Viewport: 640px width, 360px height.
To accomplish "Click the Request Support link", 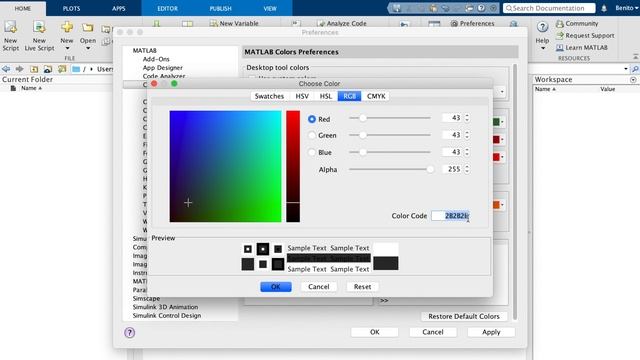I will [x=585, y=36].
